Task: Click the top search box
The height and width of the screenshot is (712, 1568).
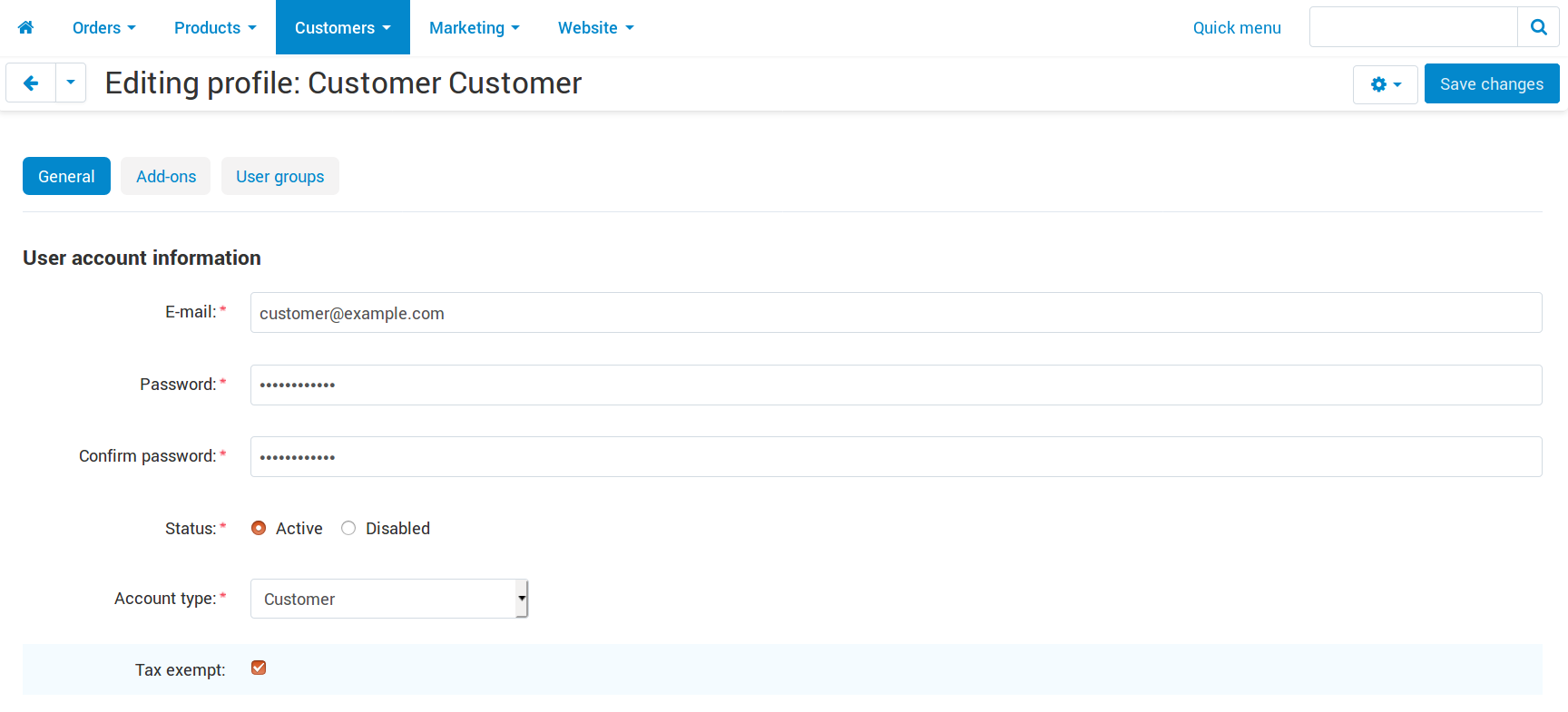Action: pyautogui.click(x=1414, y=27)
